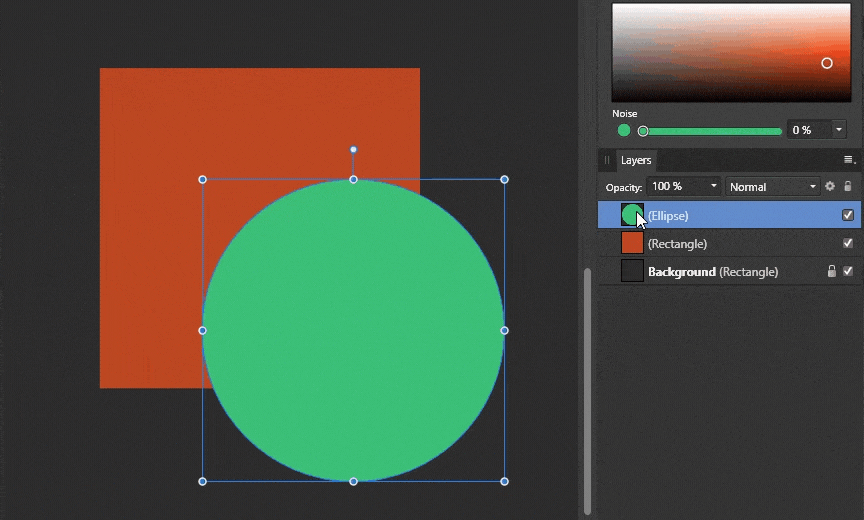Image resolution: width=864 pixels, height=520 pixels.
Task: Select the (Rectangle) layer row text
Action: (677, 243)
